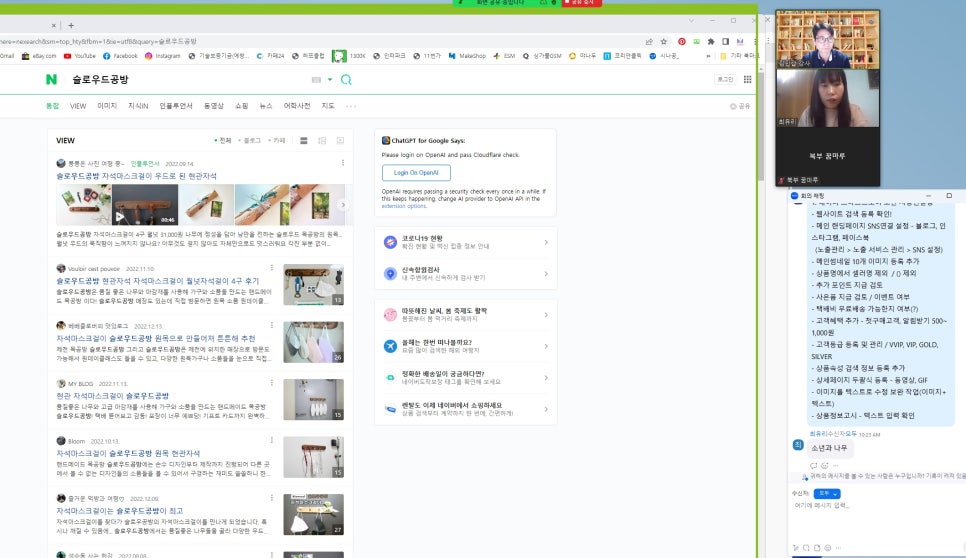Expand the 따뜻해진 날씨, 봄 축제도 활짝 card
This screenshot has width=966, height=558.
466,315
